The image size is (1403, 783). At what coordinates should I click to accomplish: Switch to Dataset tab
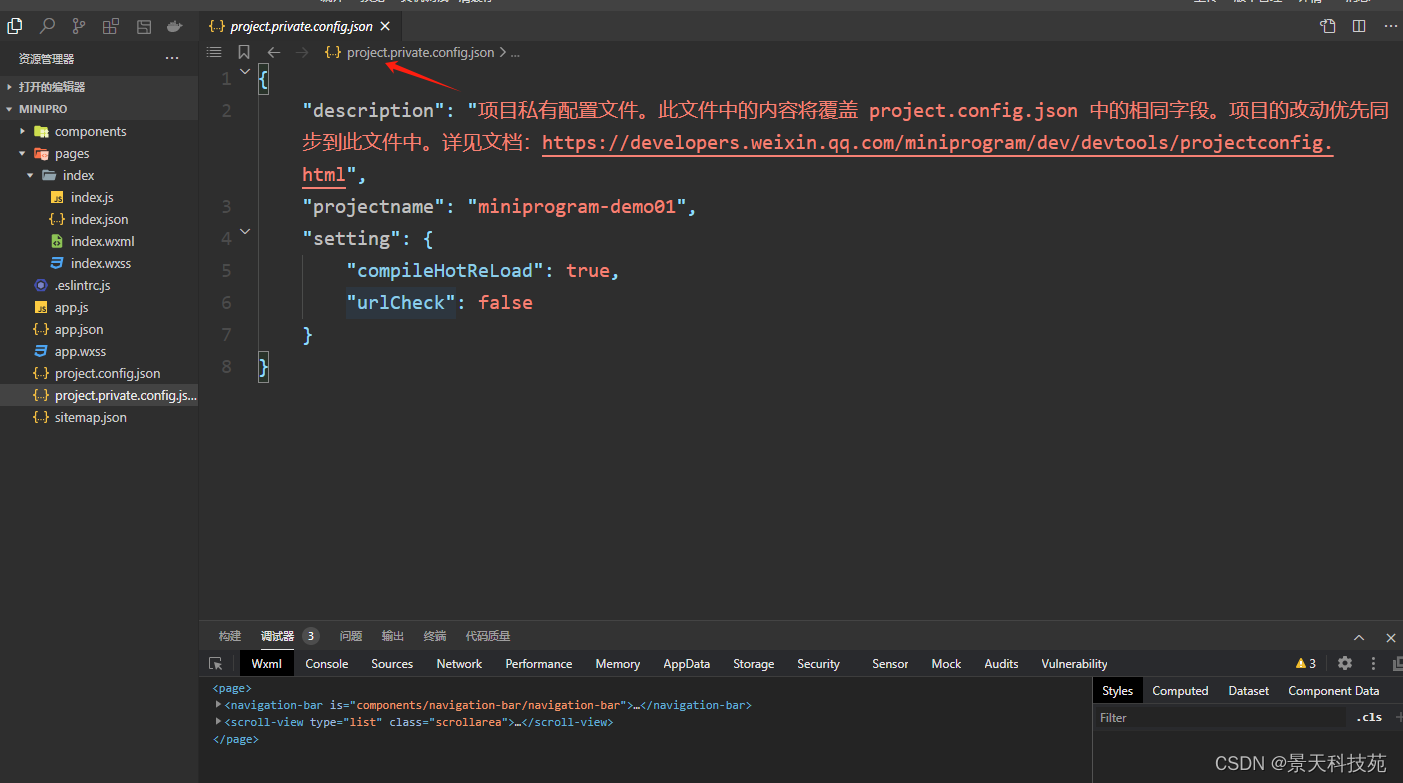coord(1249,691)
